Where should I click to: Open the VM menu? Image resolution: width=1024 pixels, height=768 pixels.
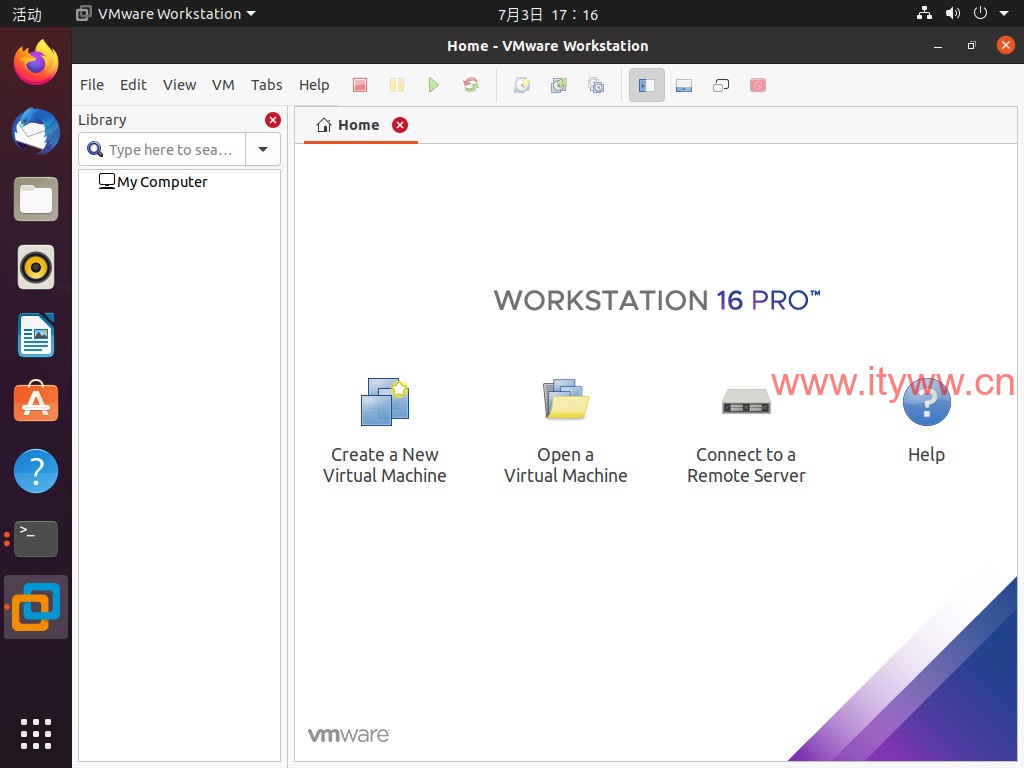coord(223,85)
